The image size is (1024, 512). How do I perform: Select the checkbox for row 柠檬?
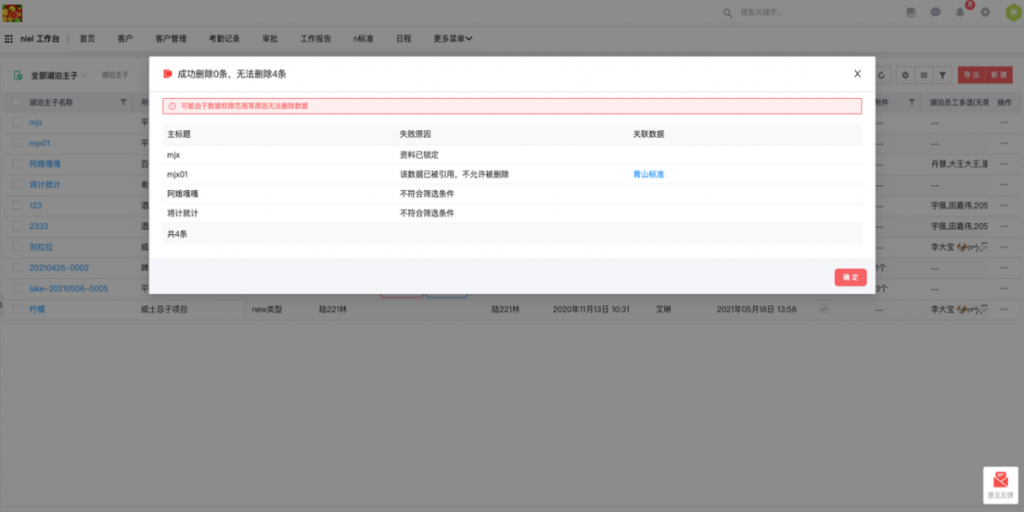[x=17, y=310]
